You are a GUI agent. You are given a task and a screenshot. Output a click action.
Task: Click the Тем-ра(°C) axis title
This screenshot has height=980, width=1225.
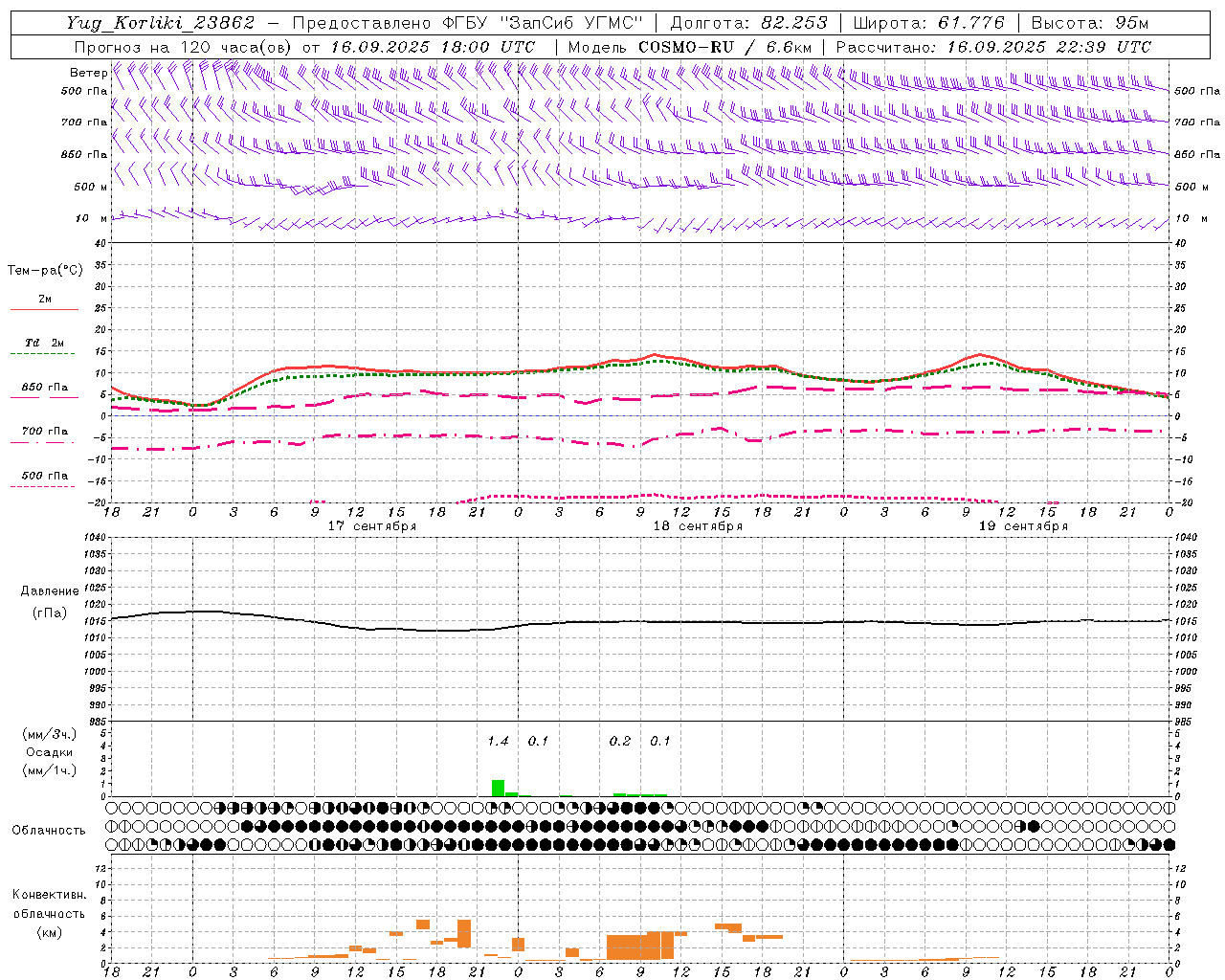pos(45,270)
